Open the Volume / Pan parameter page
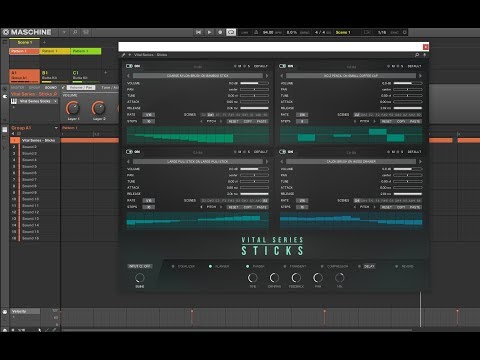Screen dimensions: 480x360 (81, 88)
